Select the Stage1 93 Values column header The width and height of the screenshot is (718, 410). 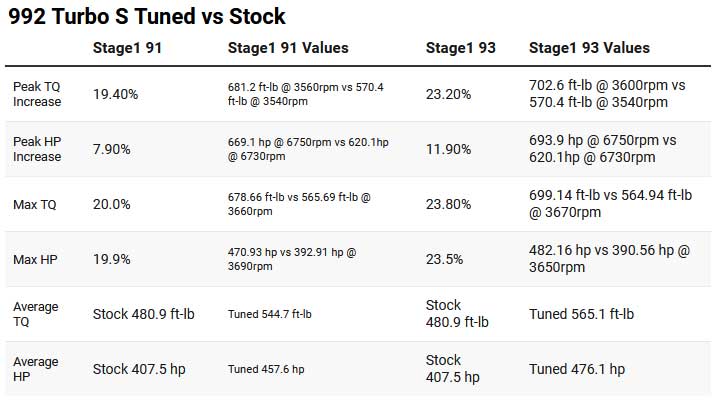point(589,48)
